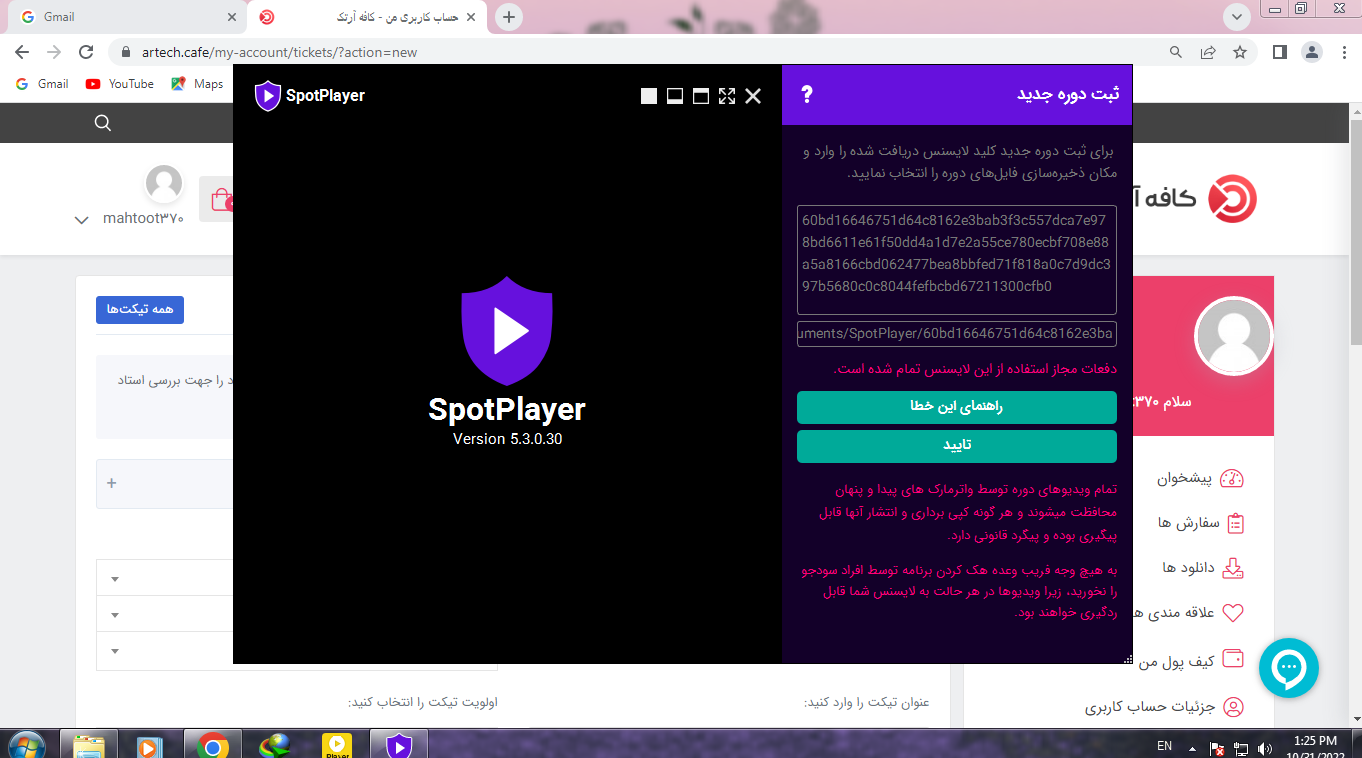Expand the plus sign accordion row
The height and width of the screenshot is (758, 1362).
click(112, 483)
